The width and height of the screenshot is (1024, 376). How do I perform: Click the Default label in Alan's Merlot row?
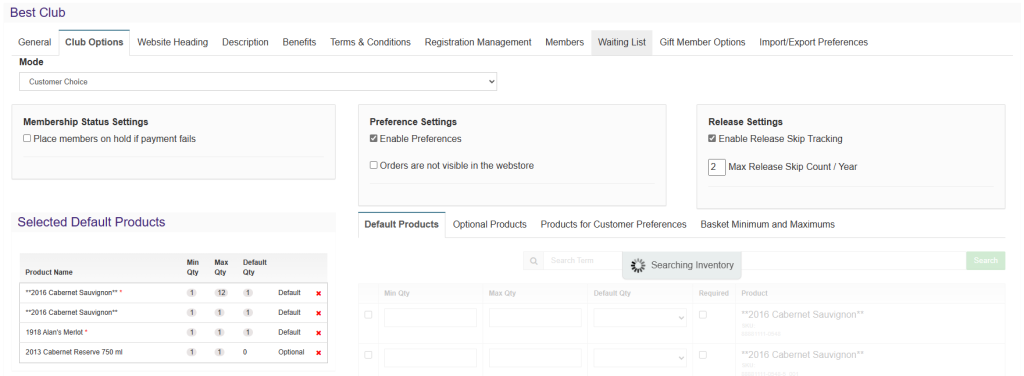[x=289, y=332]
